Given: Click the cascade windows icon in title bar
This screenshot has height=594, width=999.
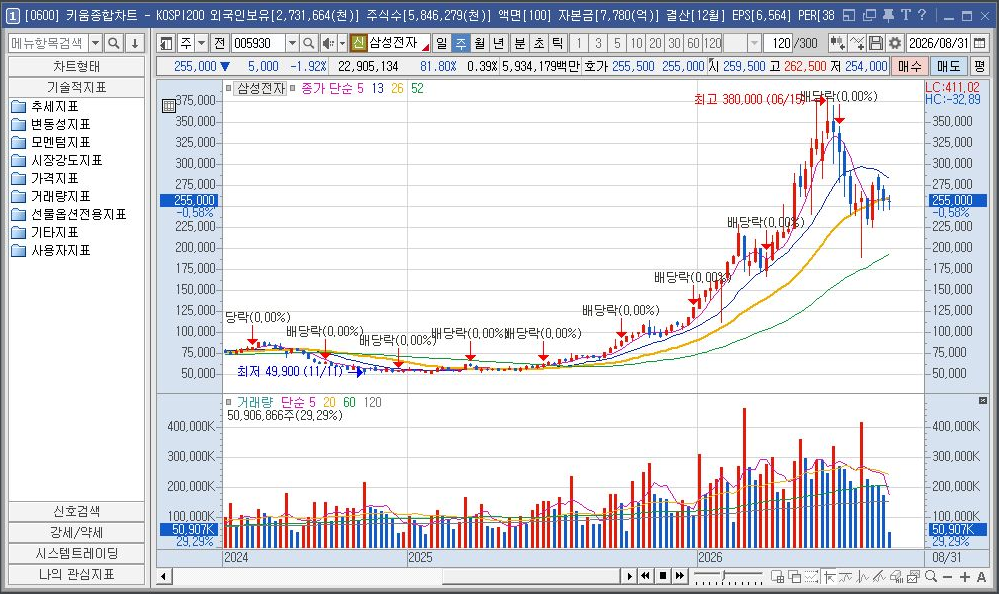Looking at the screenshot, I should pyautogui.click(x=869, y=15).
